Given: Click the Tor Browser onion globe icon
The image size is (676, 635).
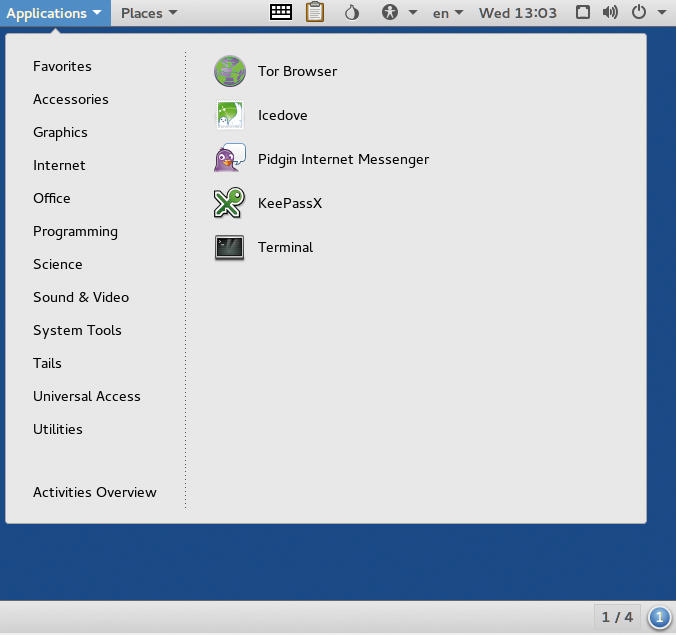Looking at the screenshot, I should [230, 71].
